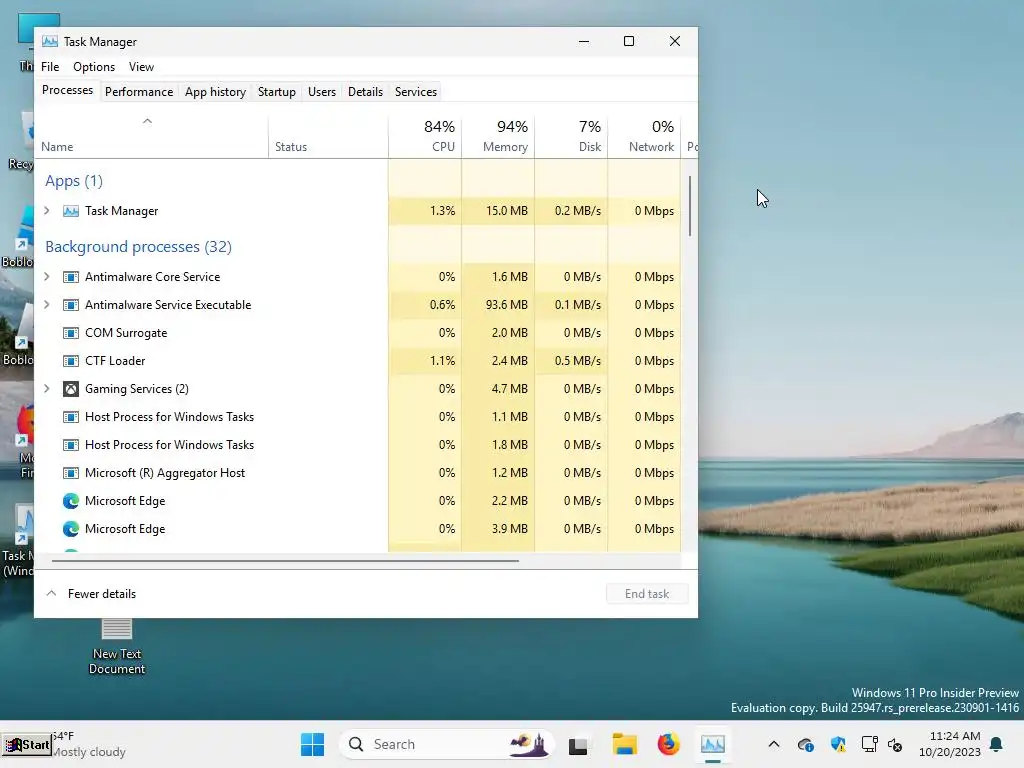Open the Windows Start menu logo
Image resolution: width=1024 pixels, height=768 pixels.
coord(312,744)
